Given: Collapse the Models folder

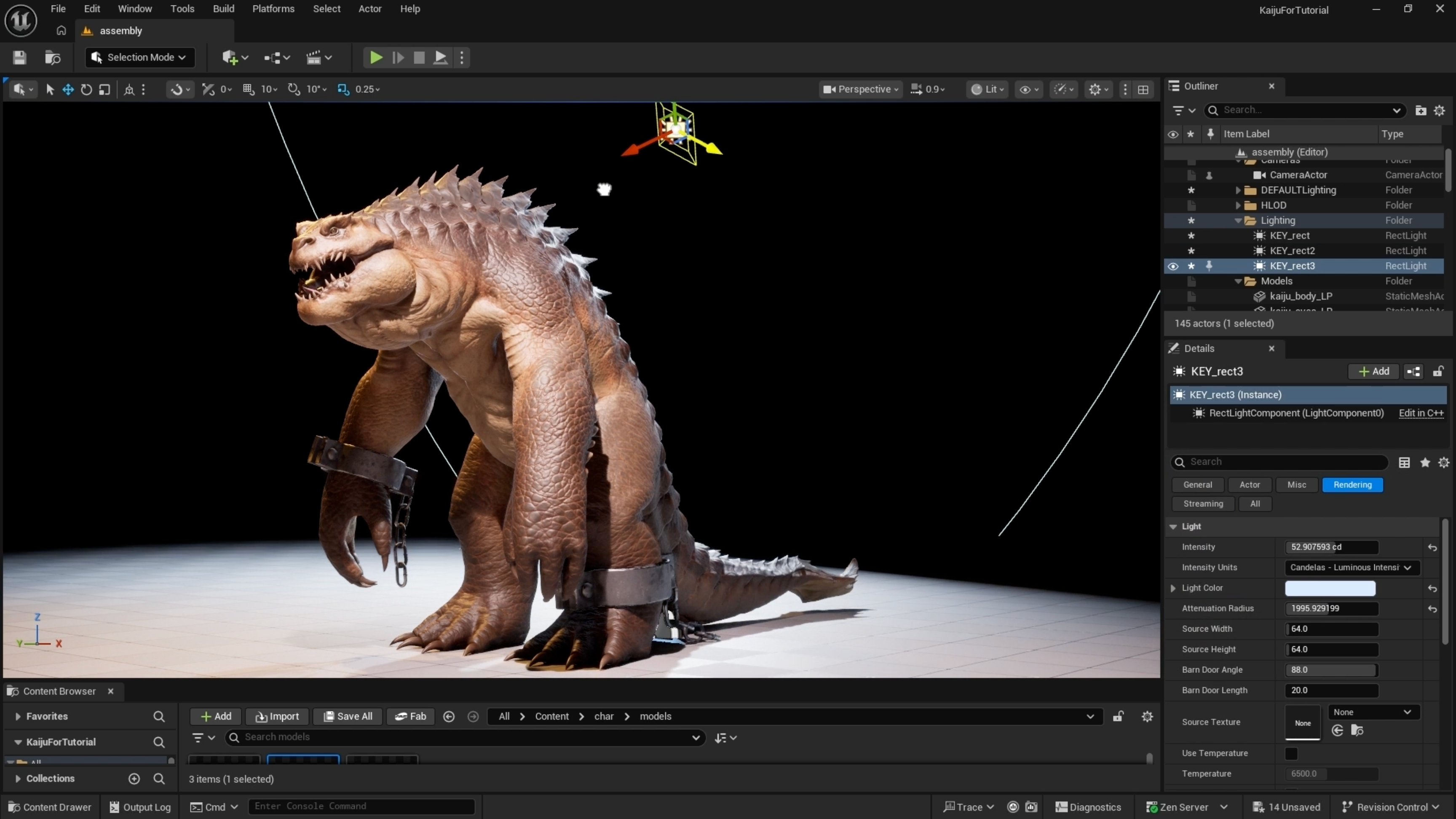Looking at the screenshot, I should click(1238, 281).
